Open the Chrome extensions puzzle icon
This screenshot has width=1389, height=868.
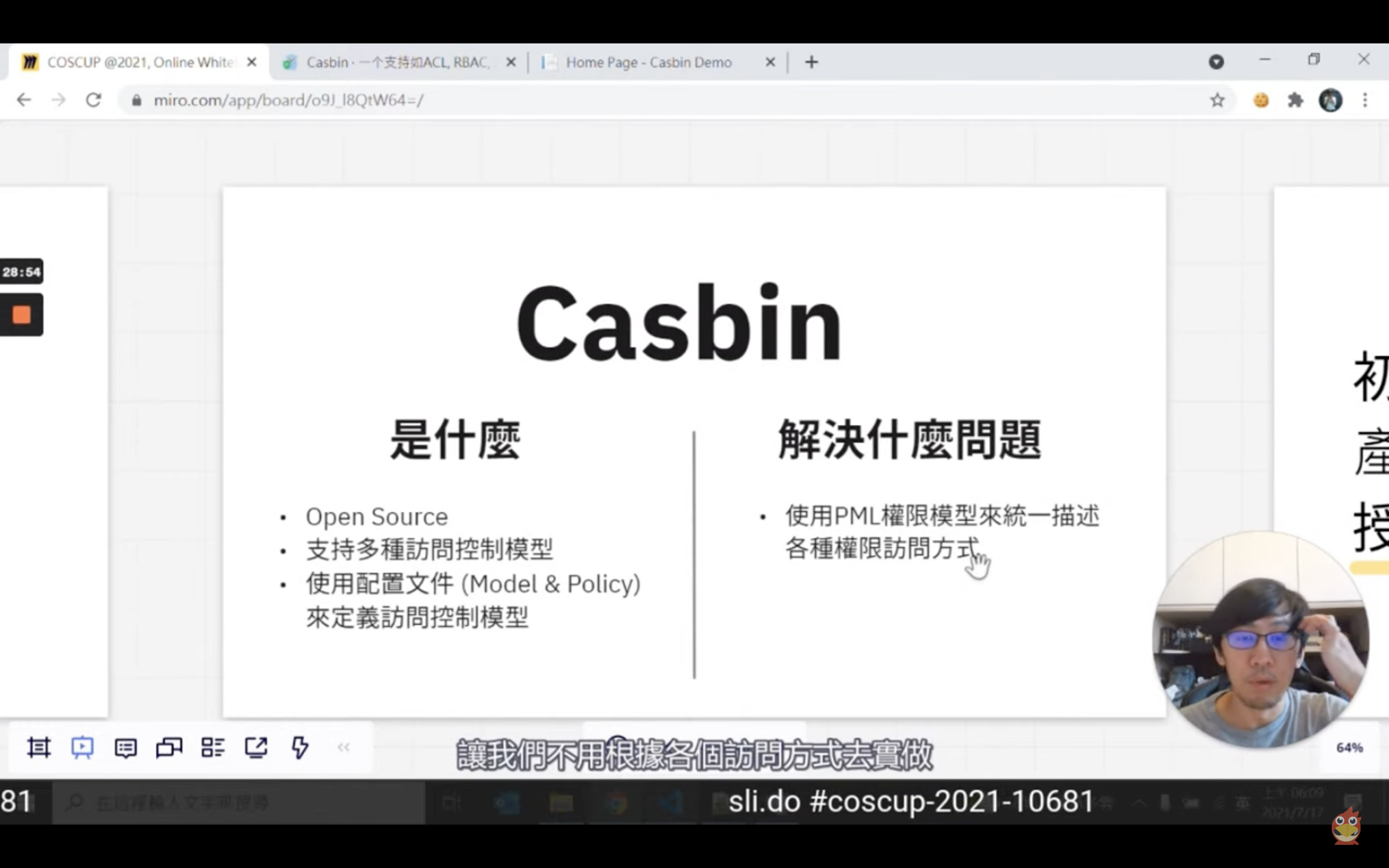coord(1295,100)
